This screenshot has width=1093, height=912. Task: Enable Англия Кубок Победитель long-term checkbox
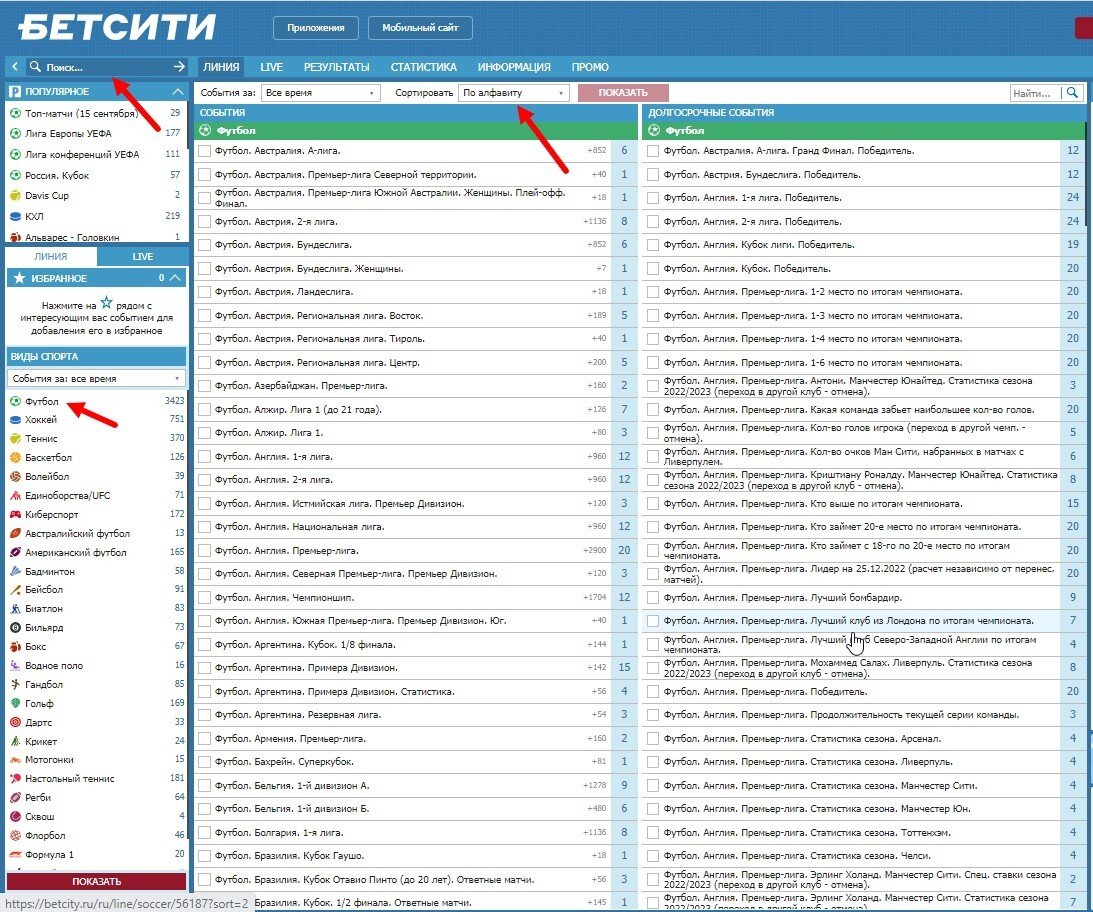tap(653, 268)
